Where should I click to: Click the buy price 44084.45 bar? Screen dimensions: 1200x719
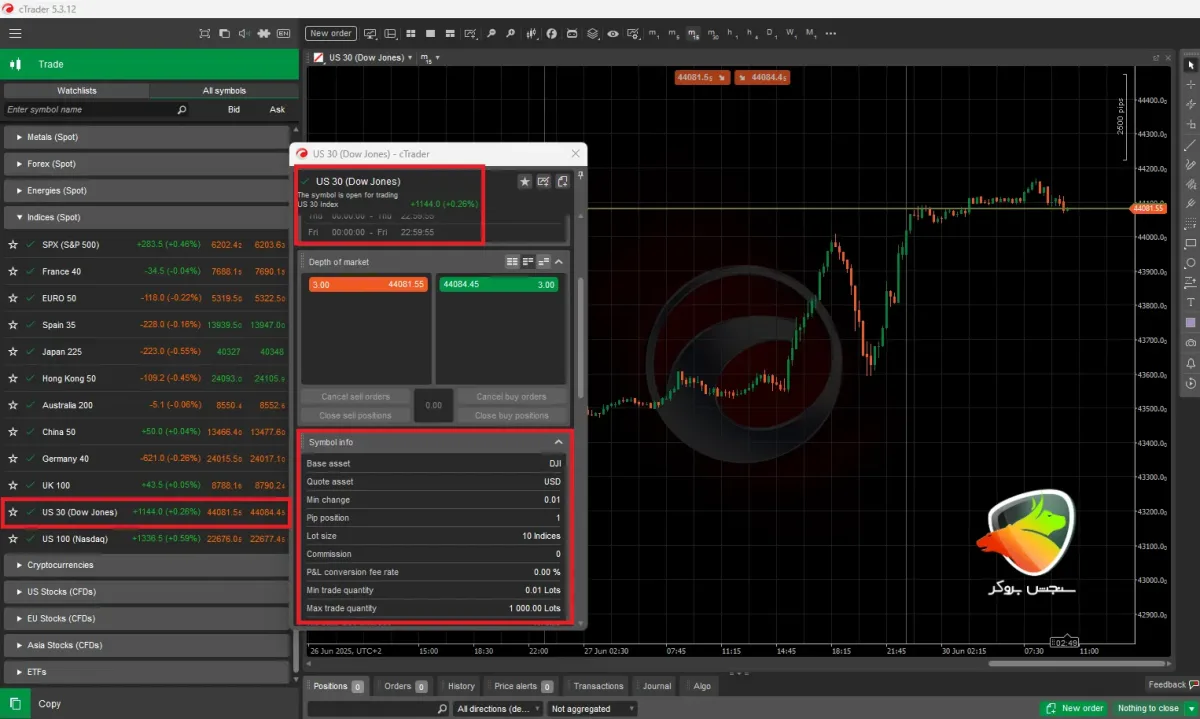point(501,284)
